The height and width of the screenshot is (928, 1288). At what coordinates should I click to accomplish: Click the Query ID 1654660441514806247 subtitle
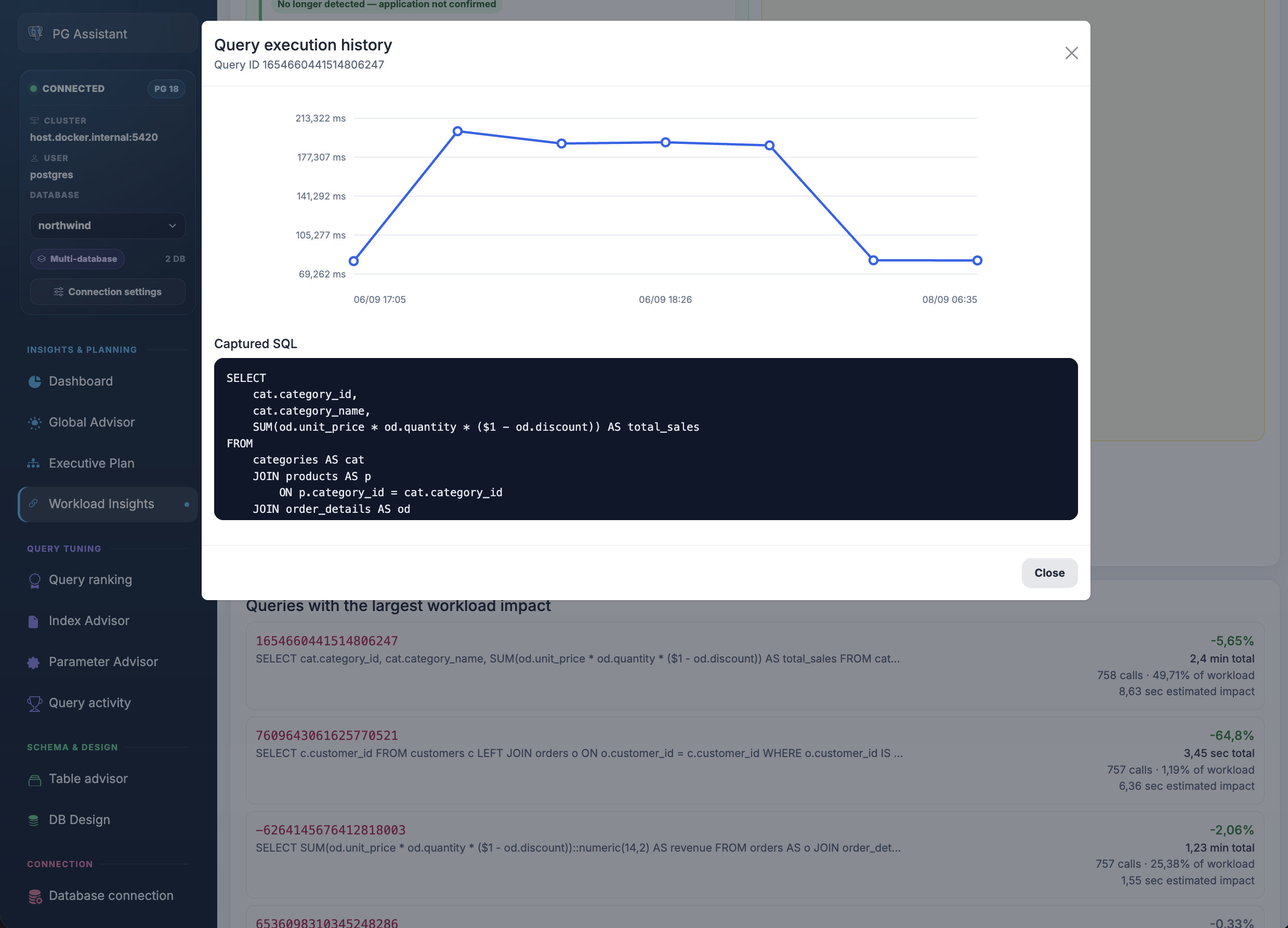(x=299, y=65)
